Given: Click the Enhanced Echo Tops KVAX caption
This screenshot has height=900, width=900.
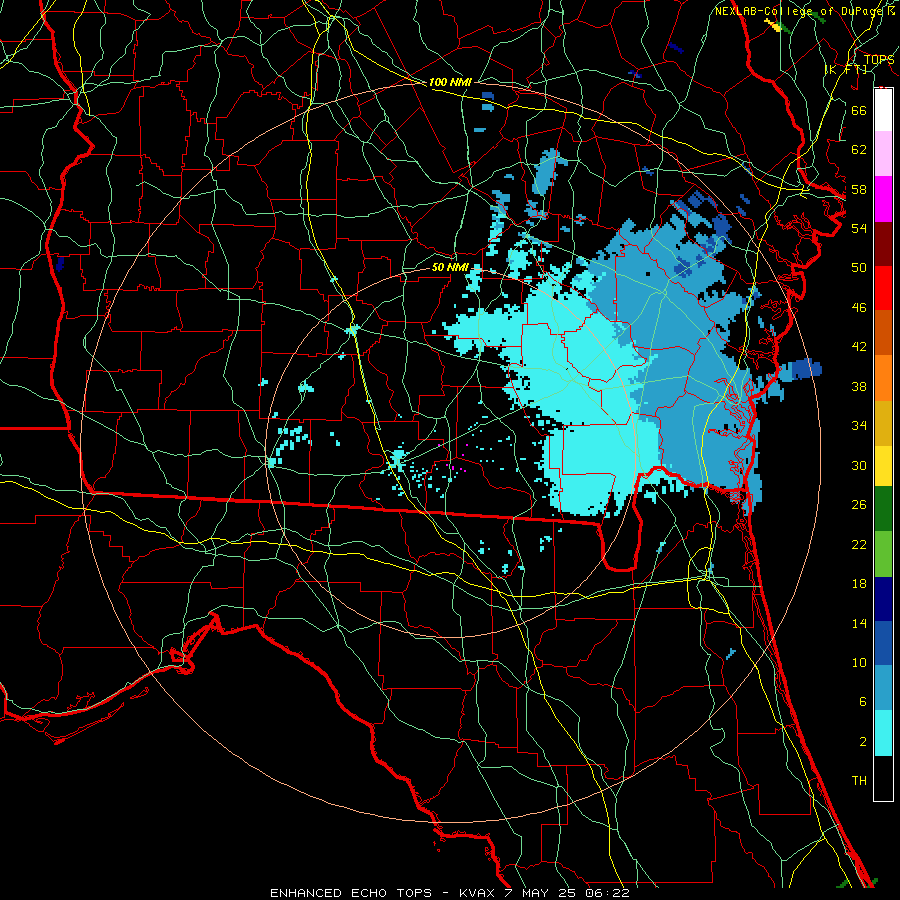Looking at the screenshot, I should pyautogui.click(x=450, y=893).
